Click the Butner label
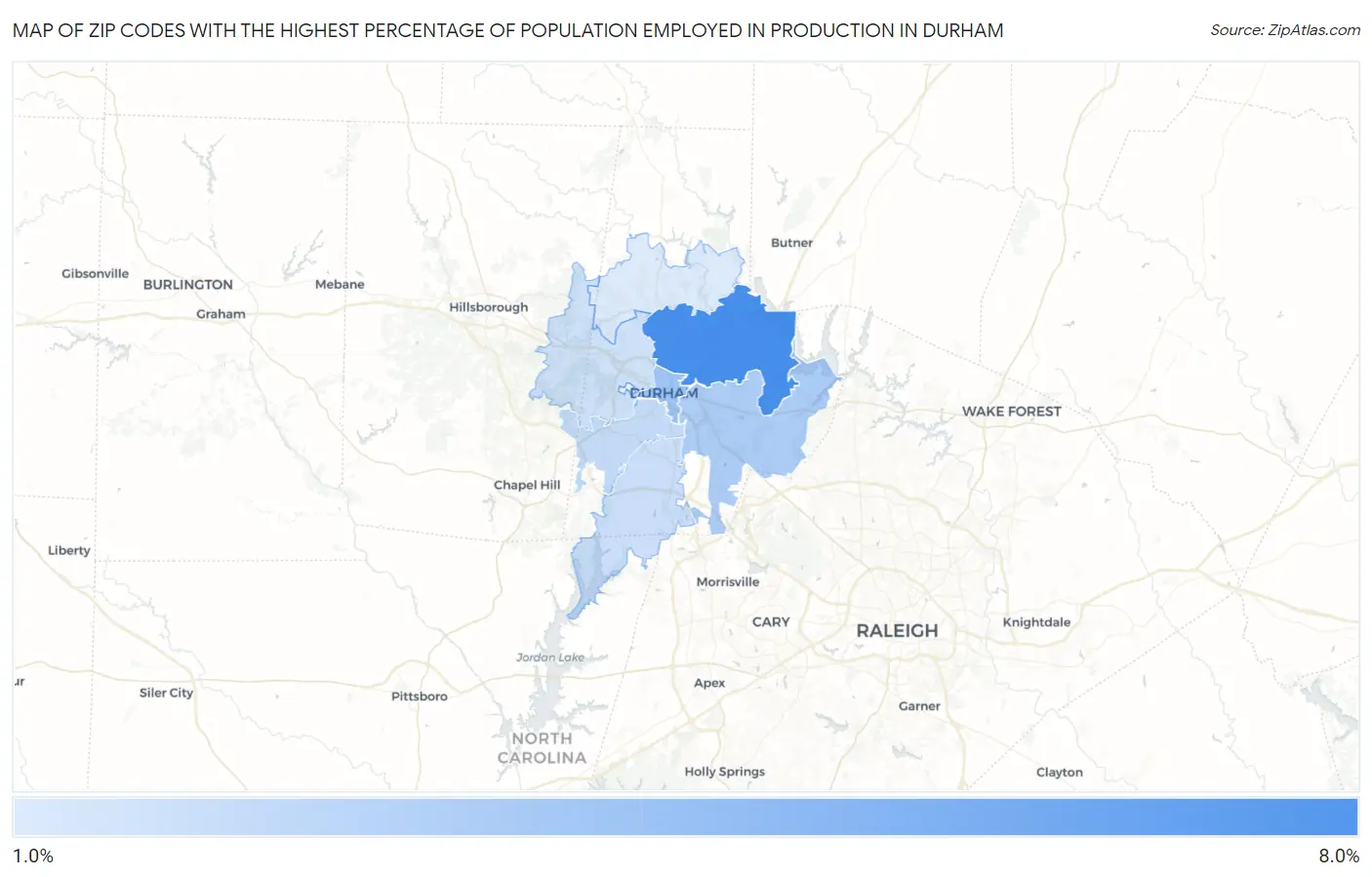1372x877 pixels. tap(791, 243)
